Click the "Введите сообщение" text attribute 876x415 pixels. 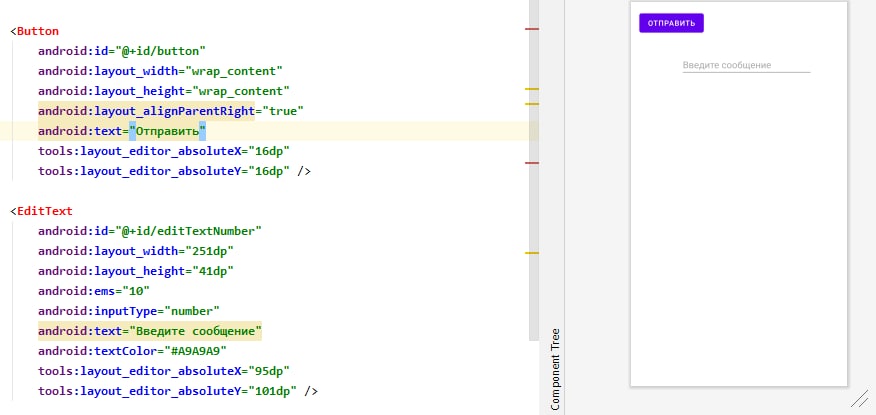coord(150,331)
